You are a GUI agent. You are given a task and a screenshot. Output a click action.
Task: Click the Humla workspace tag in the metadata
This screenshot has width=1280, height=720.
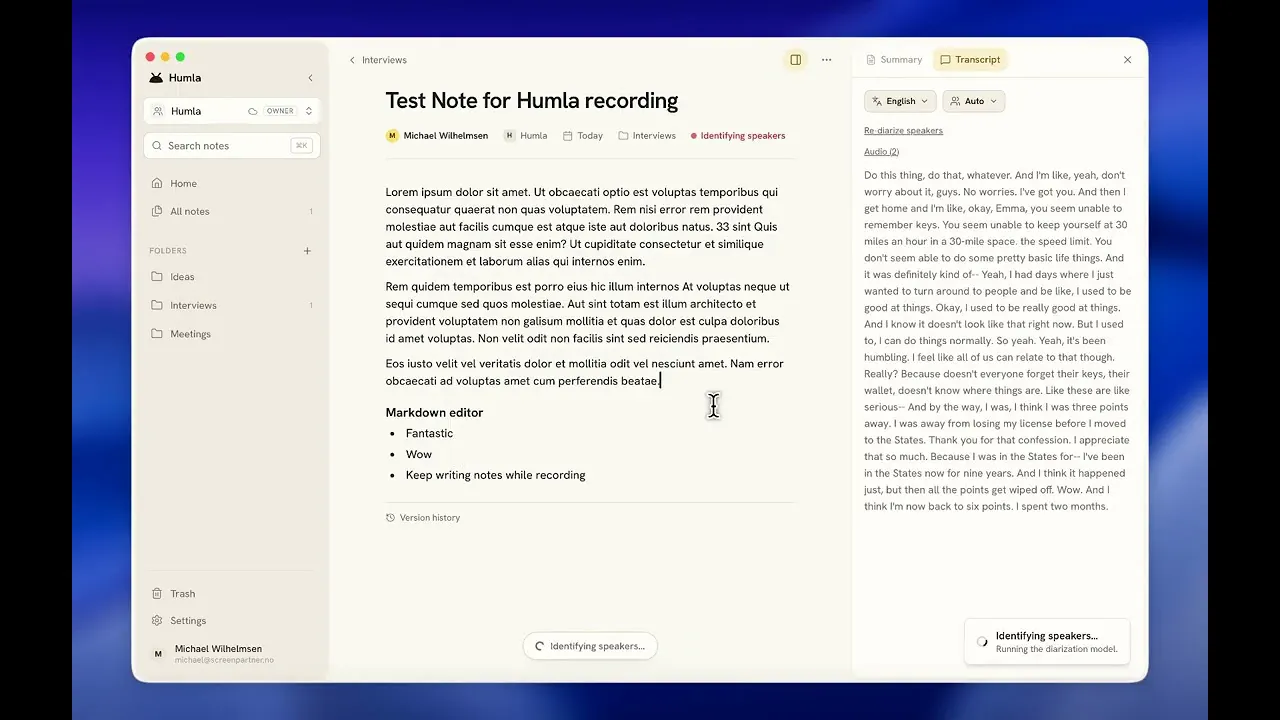(x=525, y=136)
